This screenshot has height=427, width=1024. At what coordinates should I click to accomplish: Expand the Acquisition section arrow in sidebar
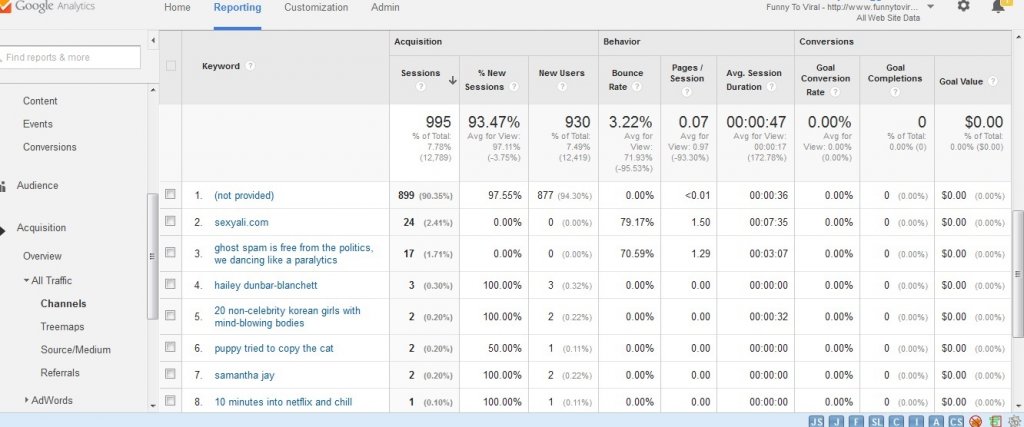3,229
